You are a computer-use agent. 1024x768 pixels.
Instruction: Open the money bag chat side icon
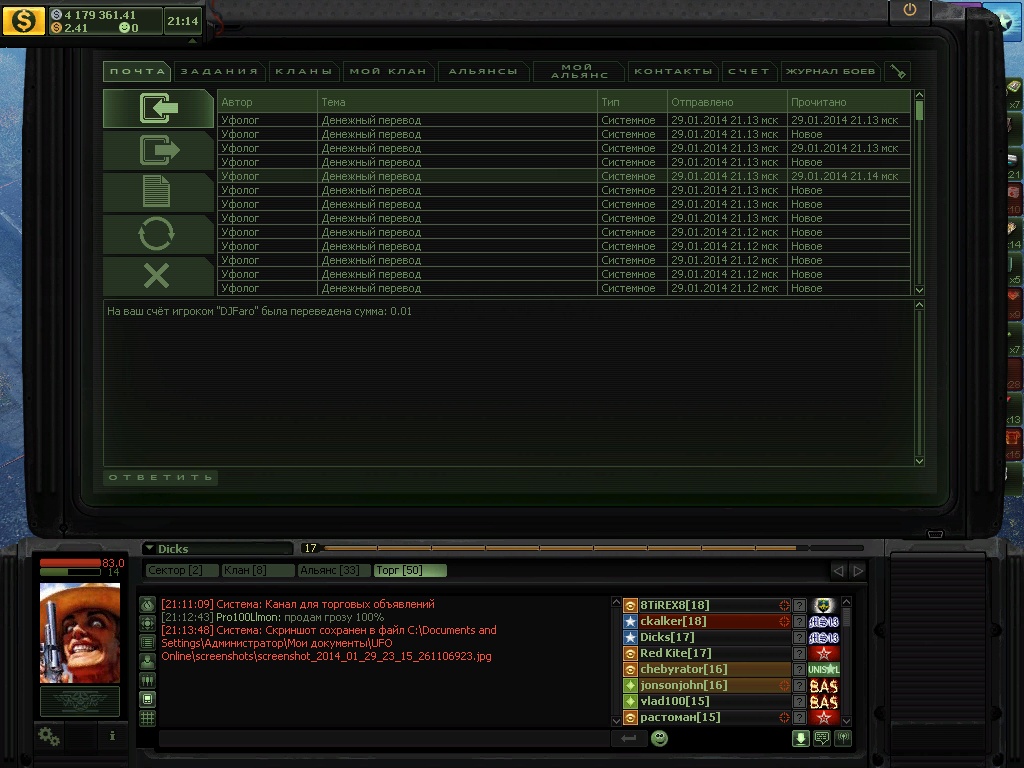148,605
